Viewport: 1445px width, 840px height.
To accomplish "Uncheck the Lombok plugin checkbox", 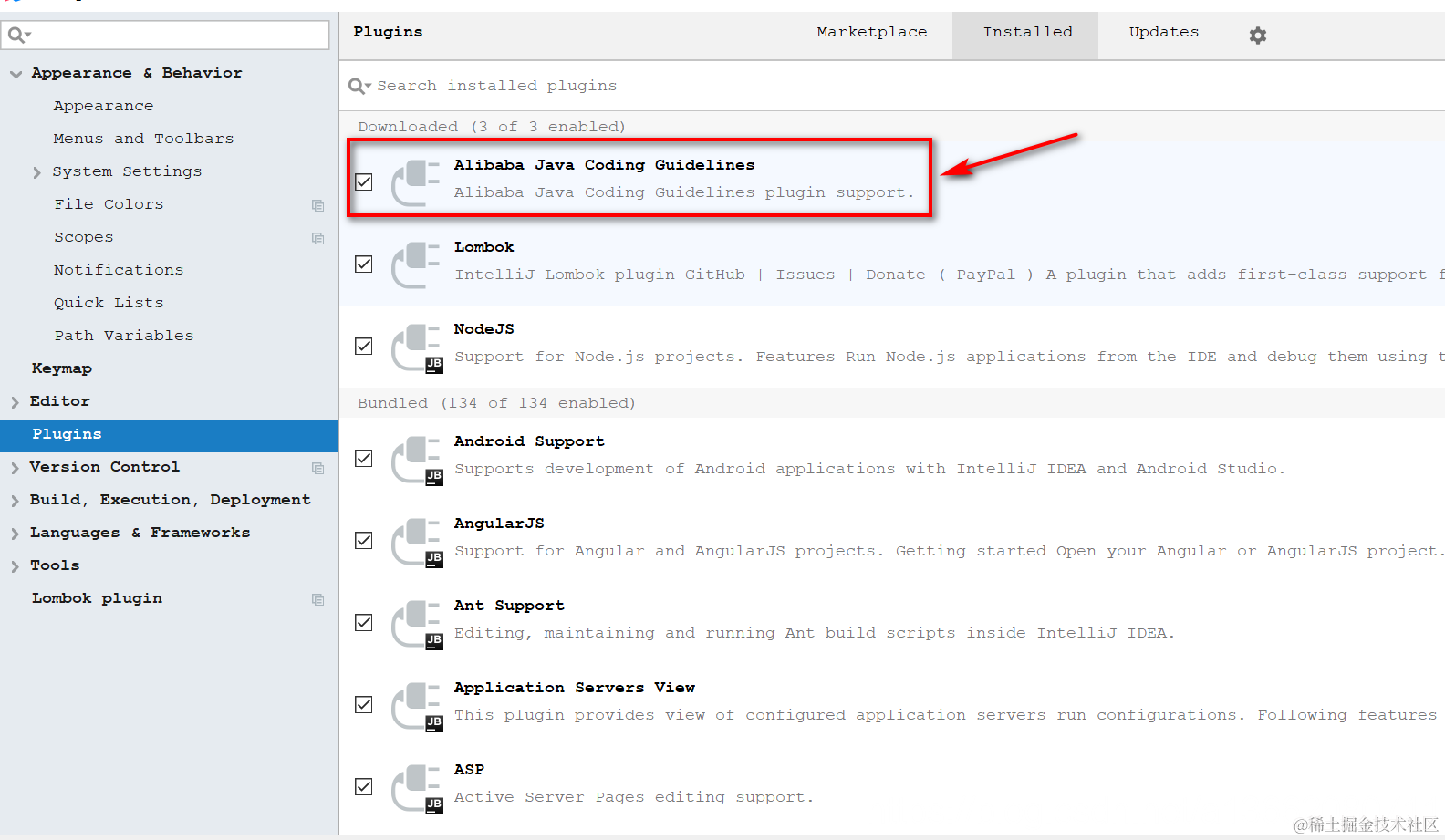I will (x=364, y=264).
